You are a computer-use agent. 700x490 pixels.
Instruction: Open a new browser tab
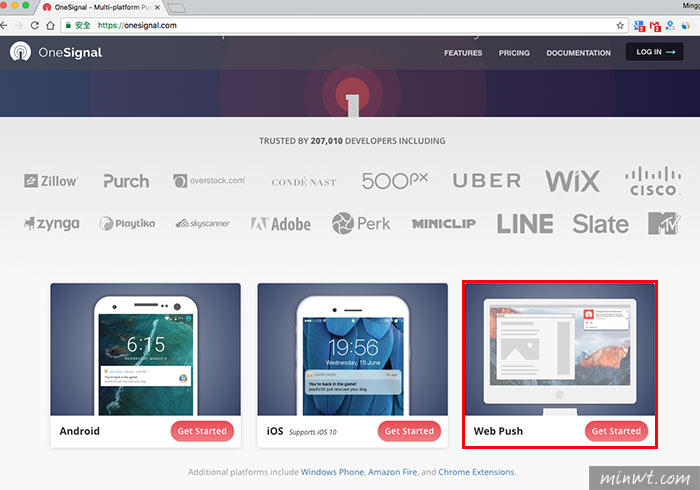point(177,8)
